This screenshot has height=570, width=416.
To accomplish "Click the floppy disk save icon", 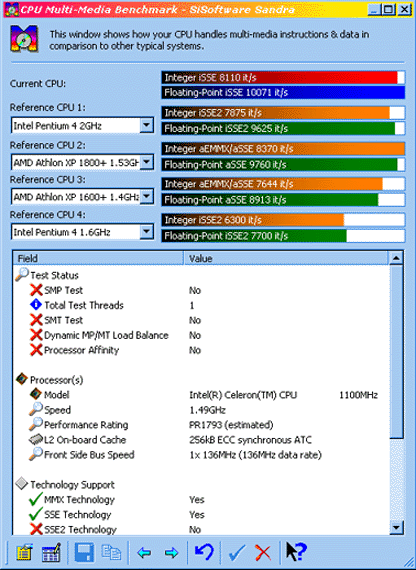I will coord(84,553).
